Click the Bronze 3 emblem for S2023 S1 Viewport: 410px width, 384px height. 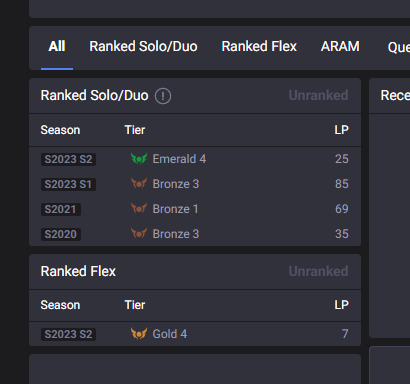coord(139,184)
